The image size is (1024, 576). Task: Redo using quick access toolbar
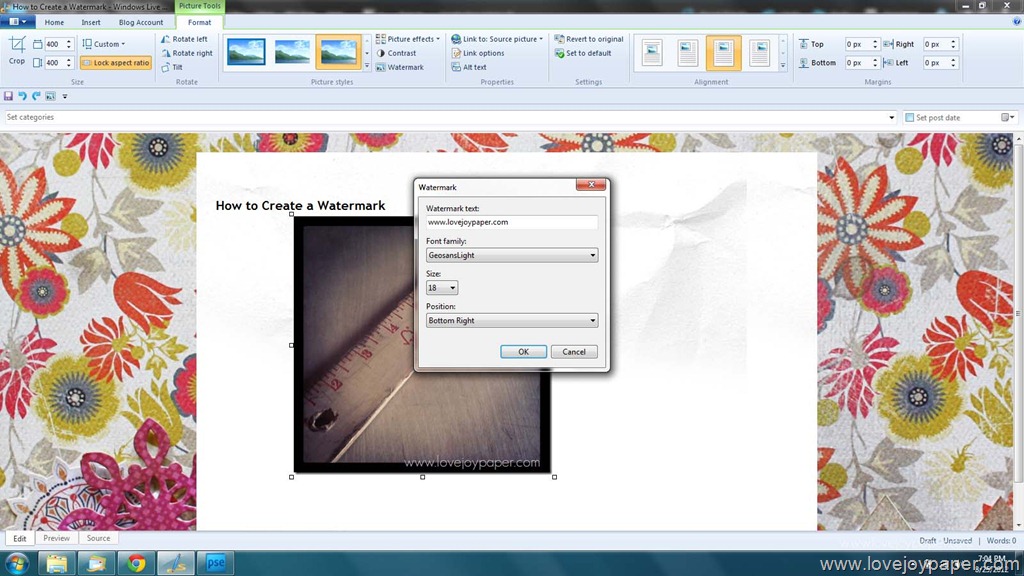(x=36, y=96)
